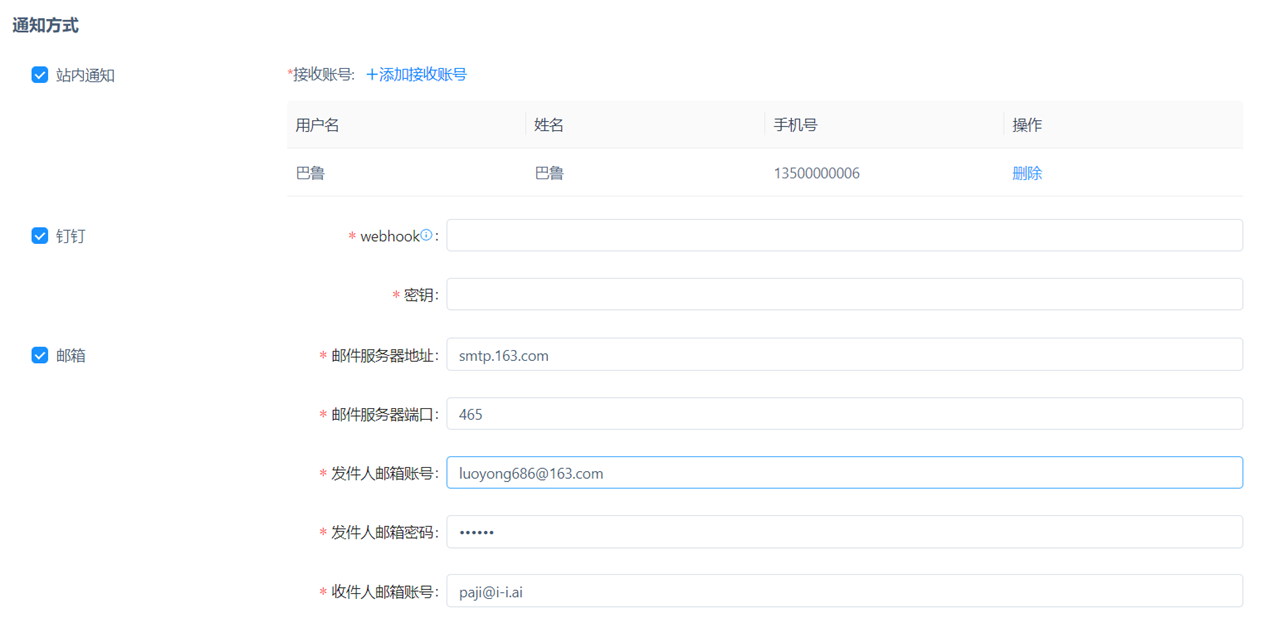Click the 用户名 column header
The image size is (1284, 623).
[x=318, y=125]
